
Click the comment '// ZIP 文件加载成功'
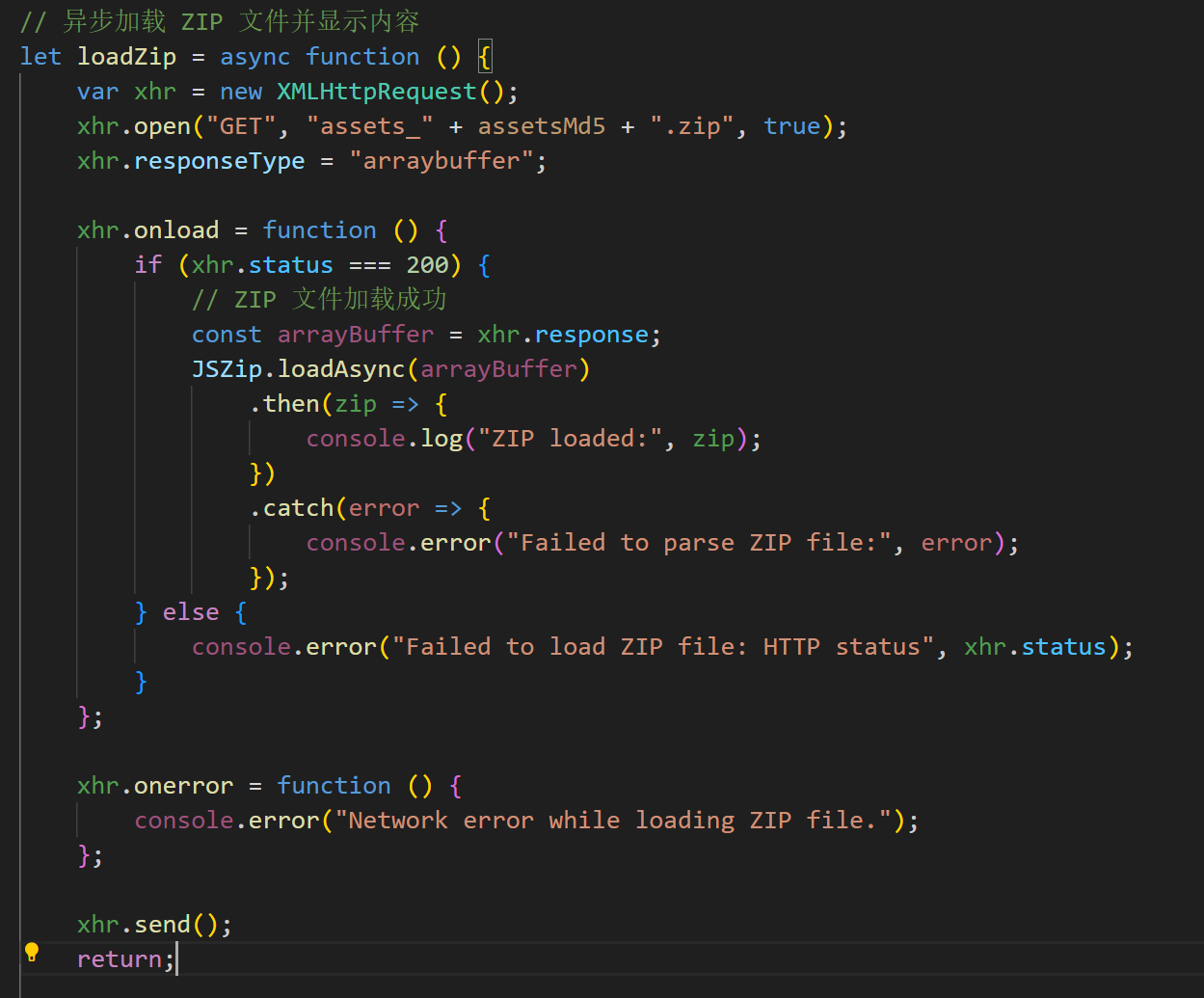click(319, 299)
